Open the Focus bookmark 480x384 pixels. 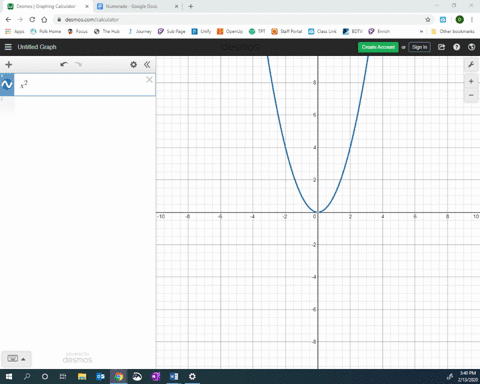click(x=78, y=31)
